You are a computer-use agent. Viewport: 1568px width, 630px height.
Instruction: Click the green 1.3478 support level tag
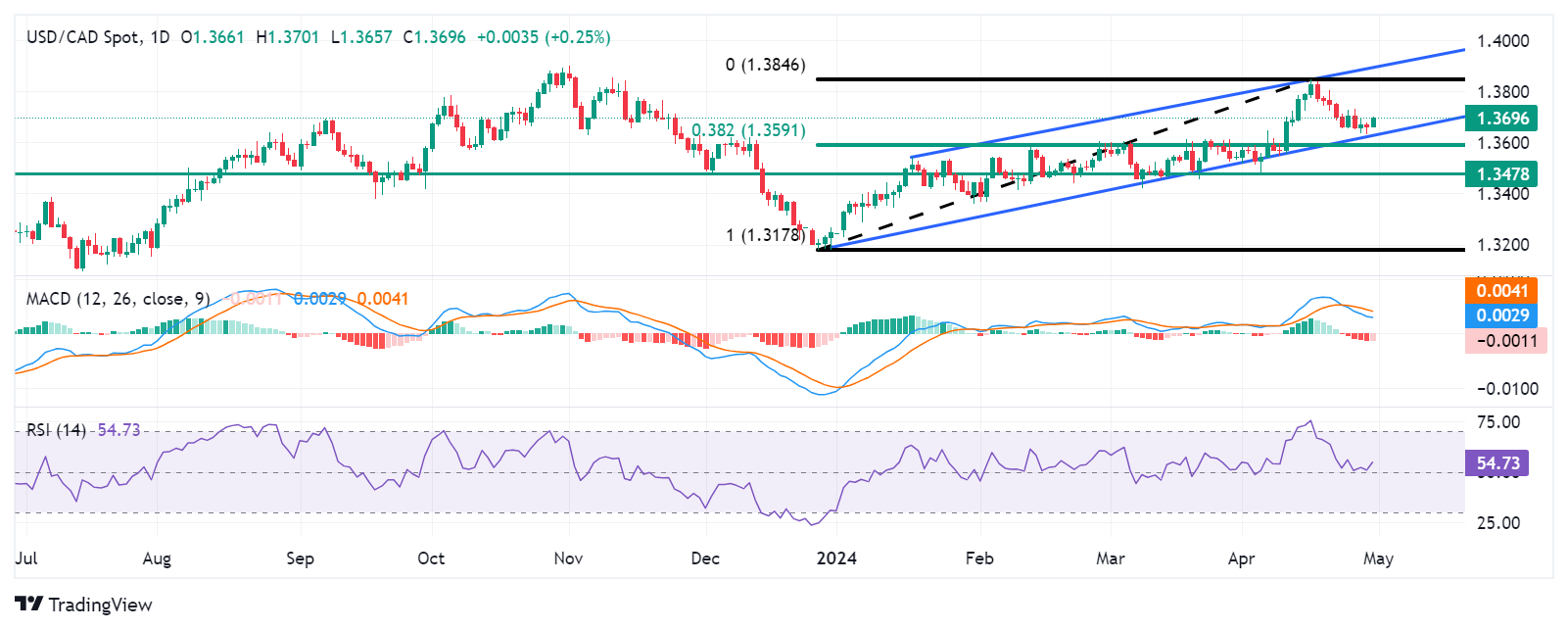1502,174
